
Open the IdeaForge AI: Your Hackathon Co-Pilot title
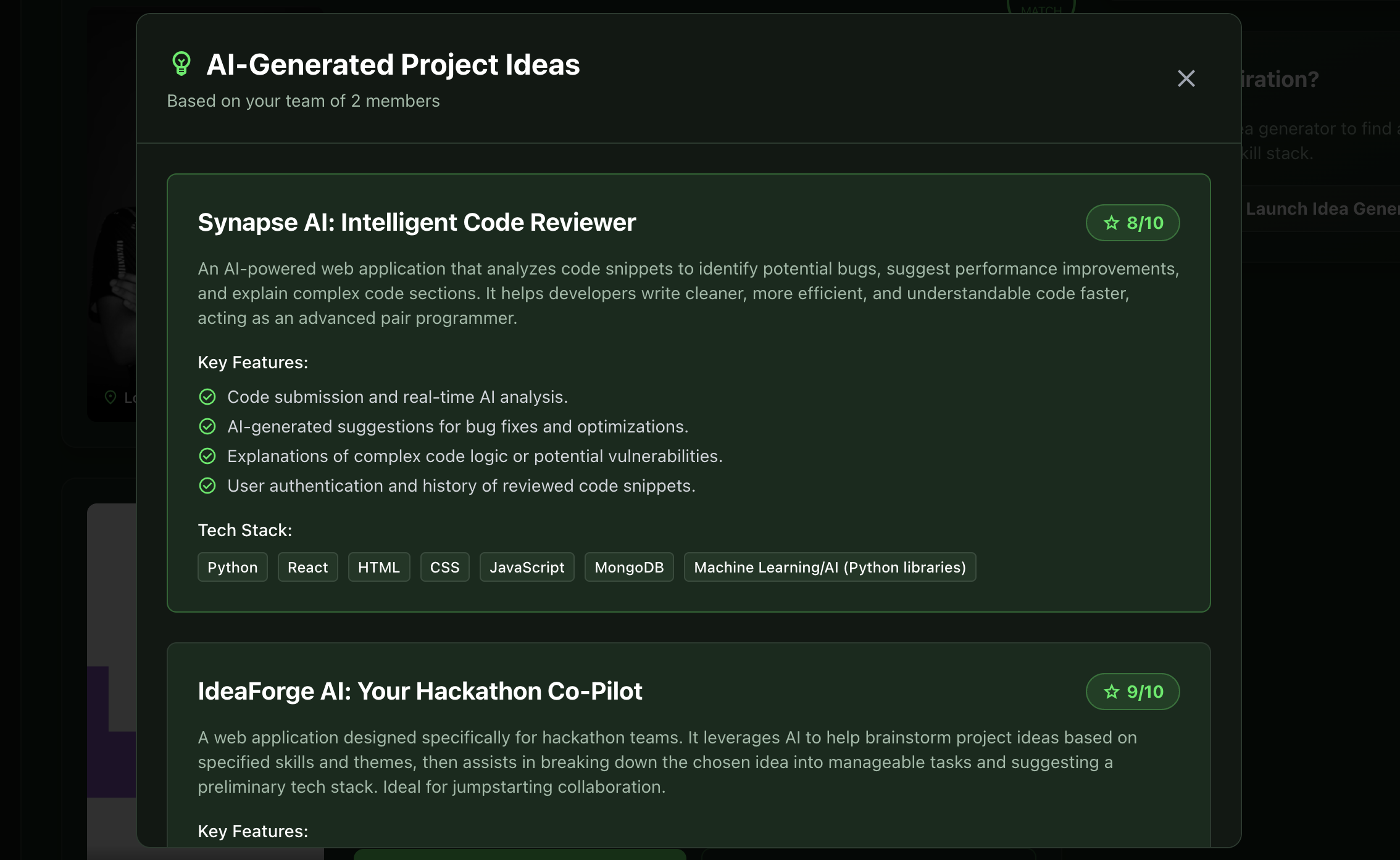[x=420, y=691]
